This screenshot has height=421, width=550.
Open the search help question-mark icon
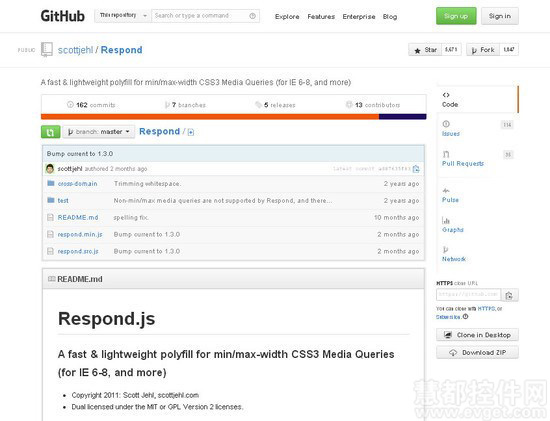pos(252,16)
